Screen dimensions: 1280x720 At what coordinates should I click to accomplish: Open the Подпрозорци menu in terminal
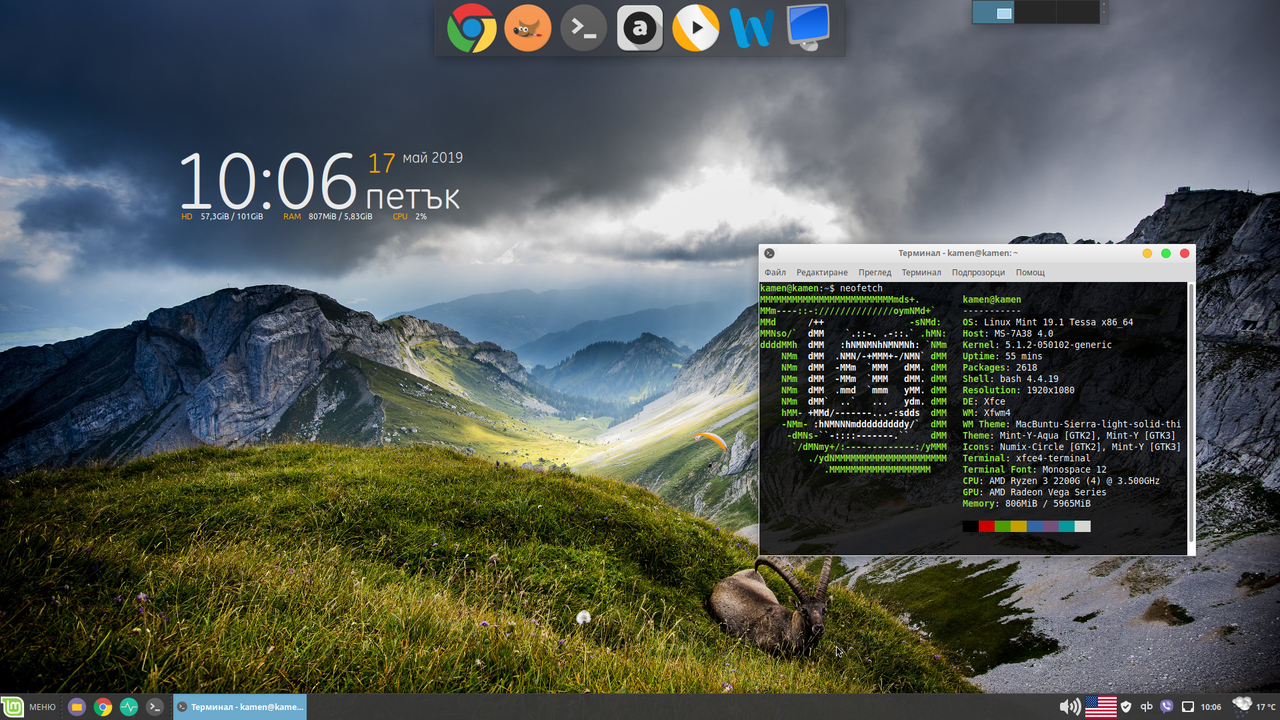[978, 272]
